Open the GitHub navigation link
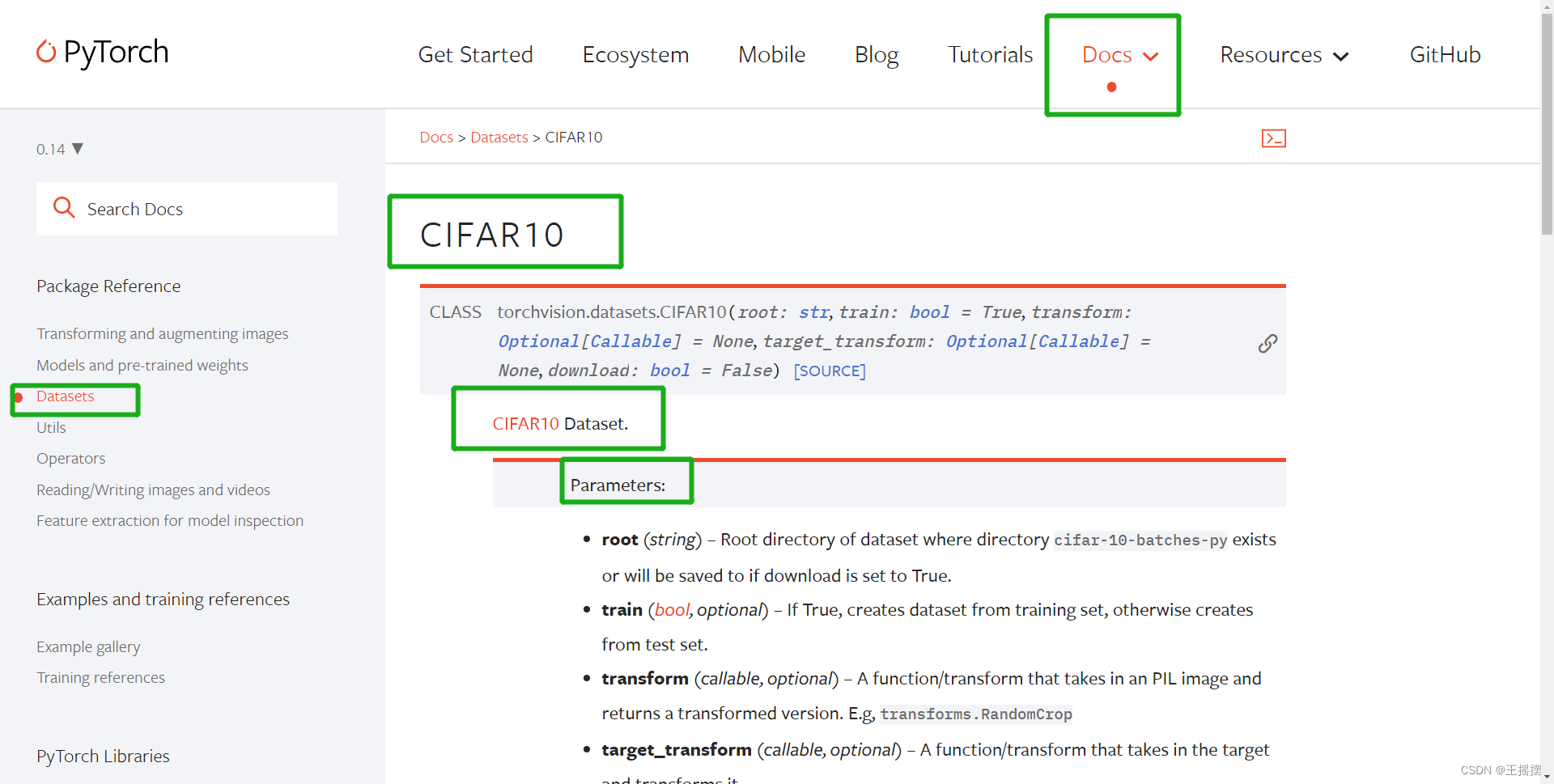 (1445, 55)
